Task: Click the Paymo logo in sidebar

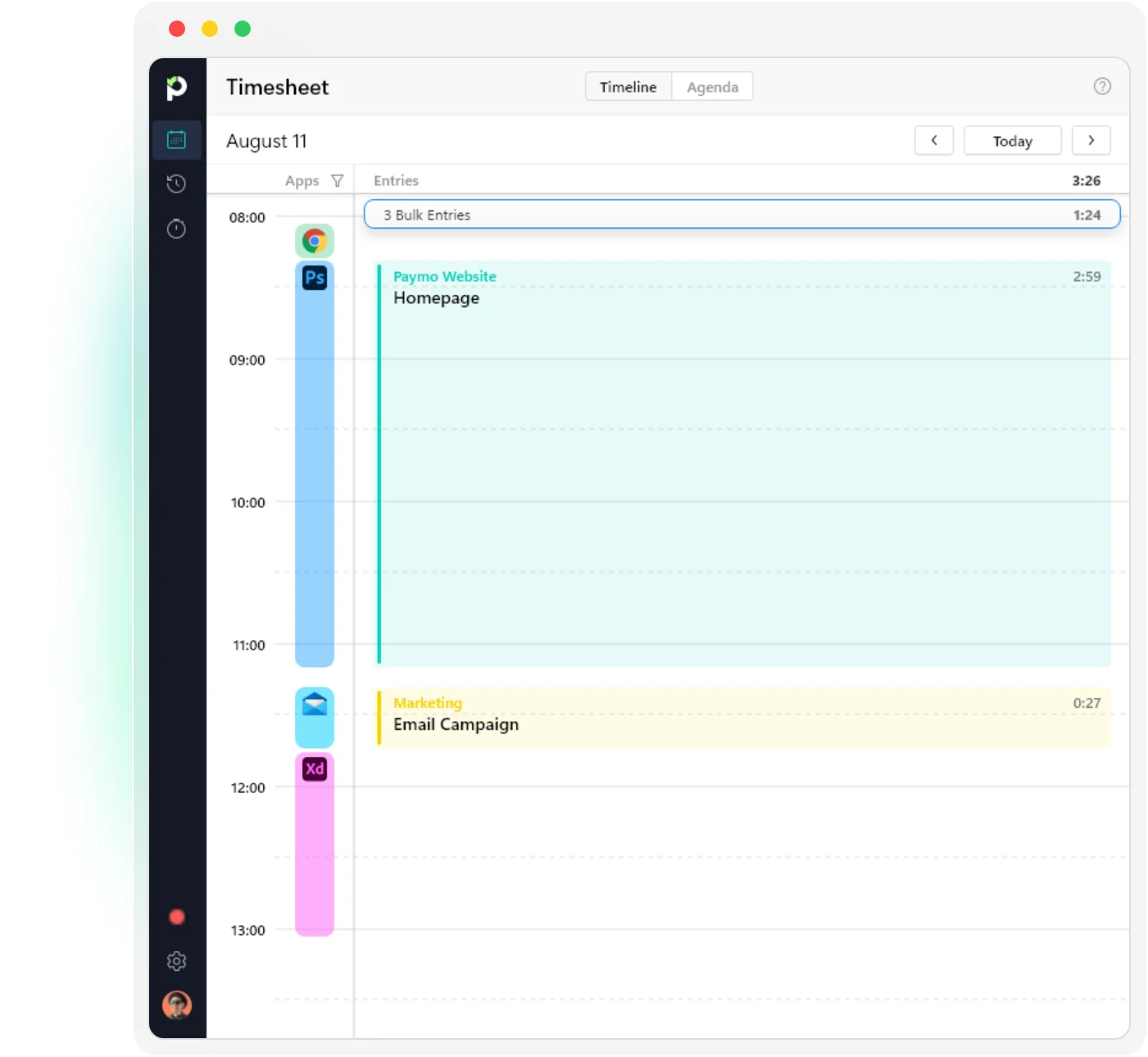Action: pyautogui.click(x=176, y=88)
